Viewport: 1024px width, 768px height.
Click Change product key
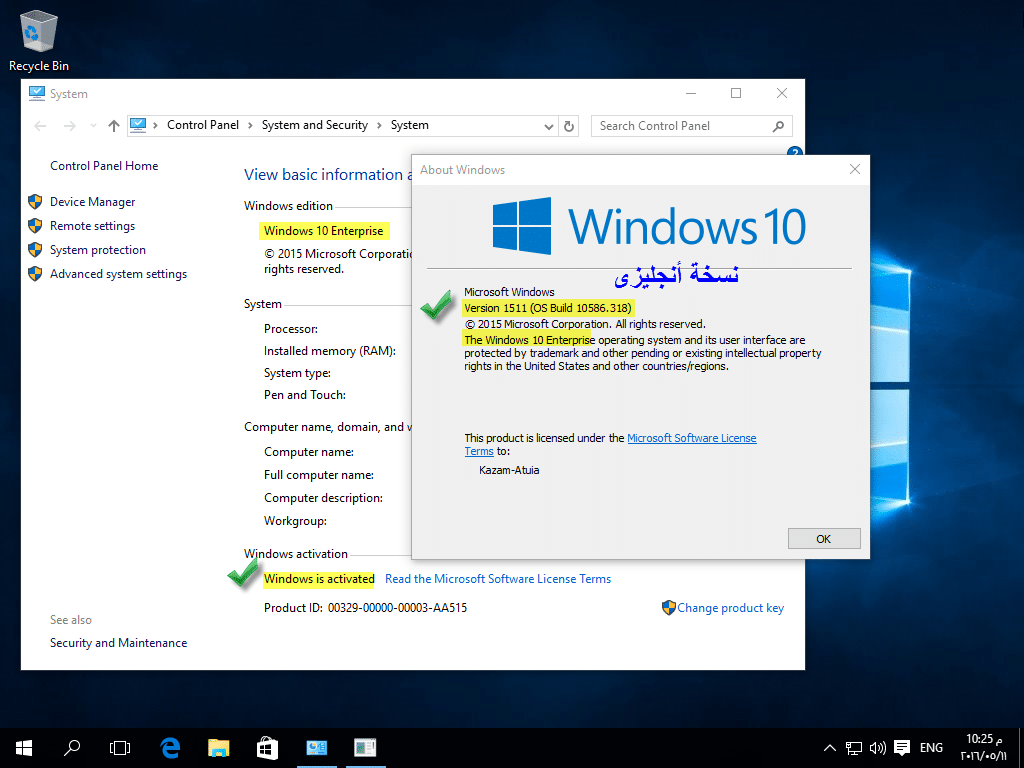click(730, 608)
